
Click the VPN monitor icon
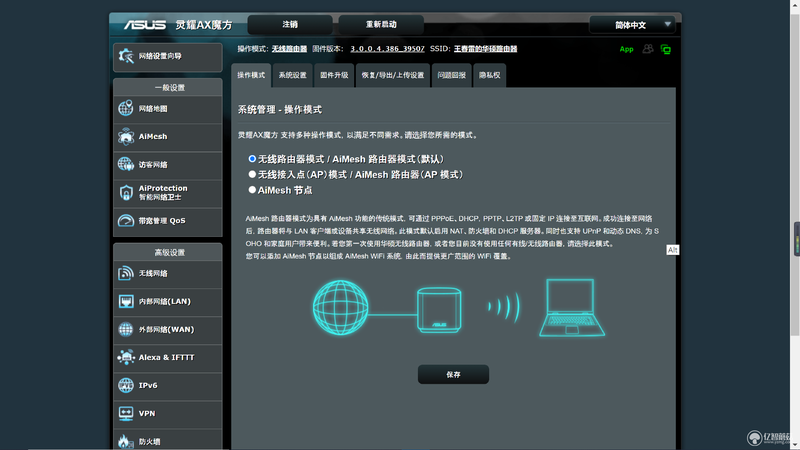(x=126, y=413)
